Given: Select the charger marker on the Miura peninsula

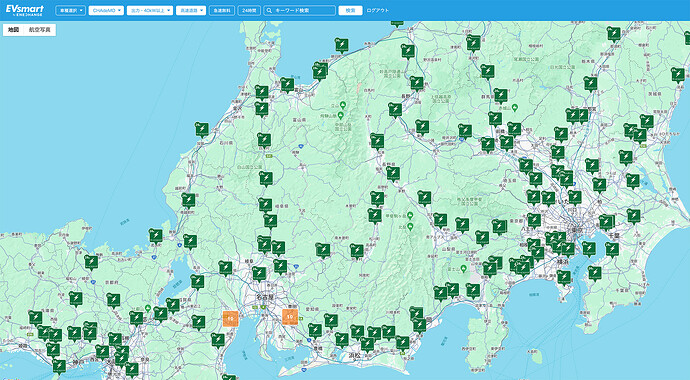Looking at the screenshot, I should [564, 277].
